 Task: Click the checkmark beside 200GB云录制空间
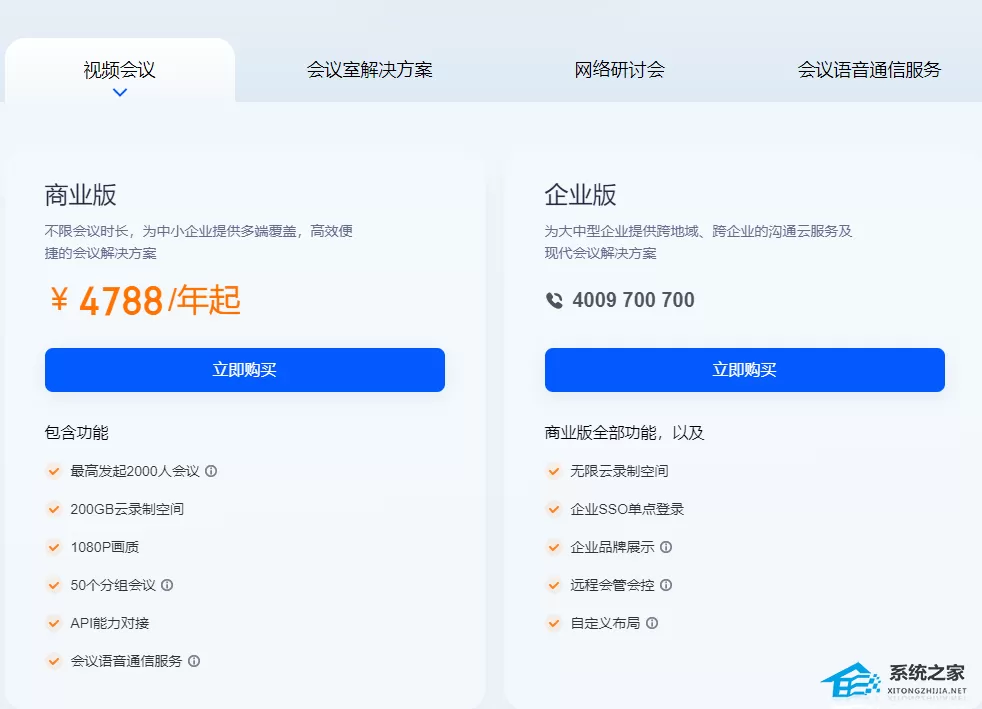point(54,509)
